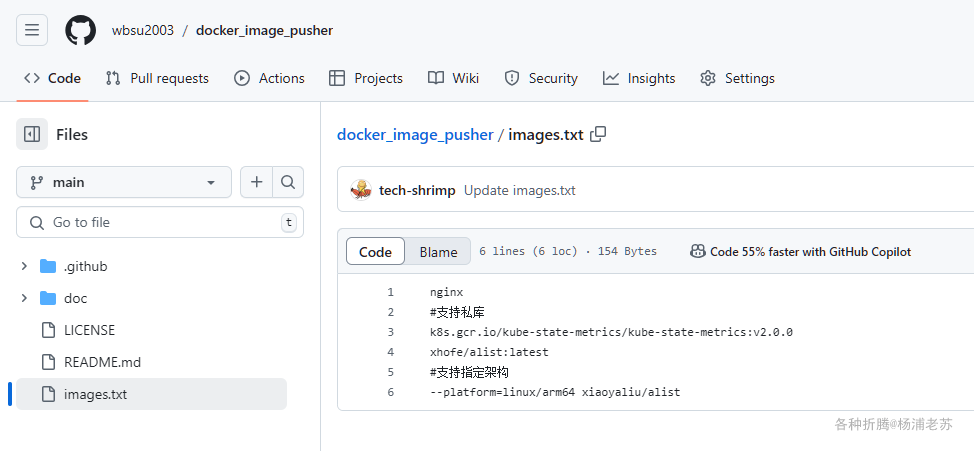
Task: Open the Pull requests tab
Action: click(157, 78)
